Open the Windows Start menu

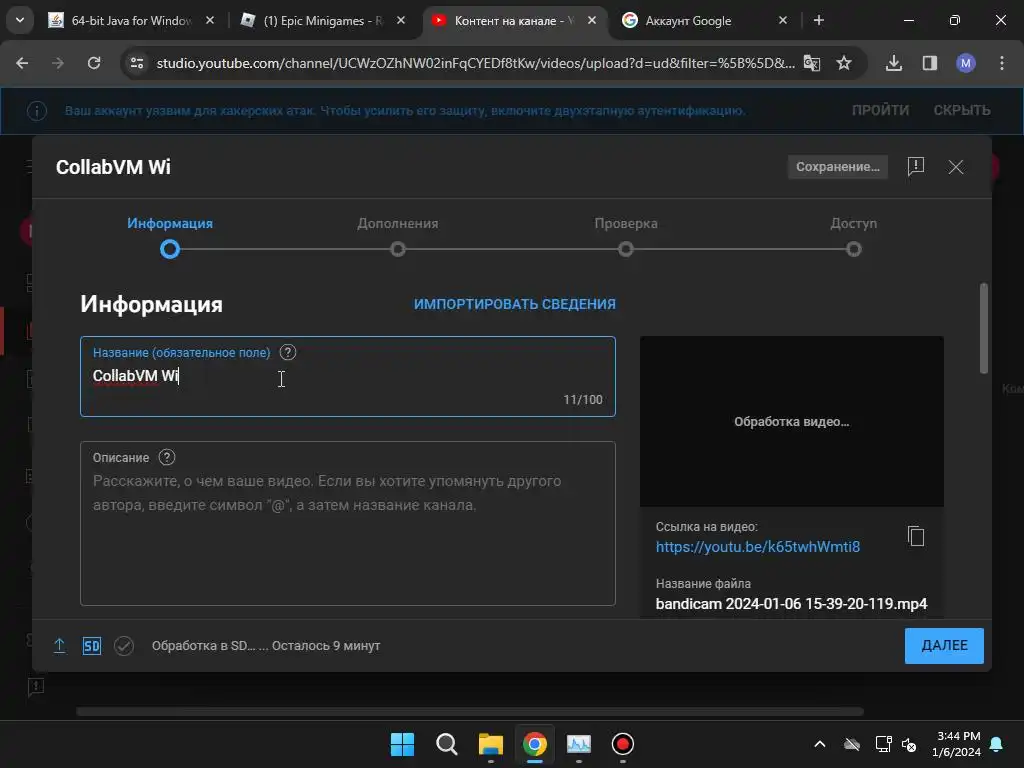402,744
